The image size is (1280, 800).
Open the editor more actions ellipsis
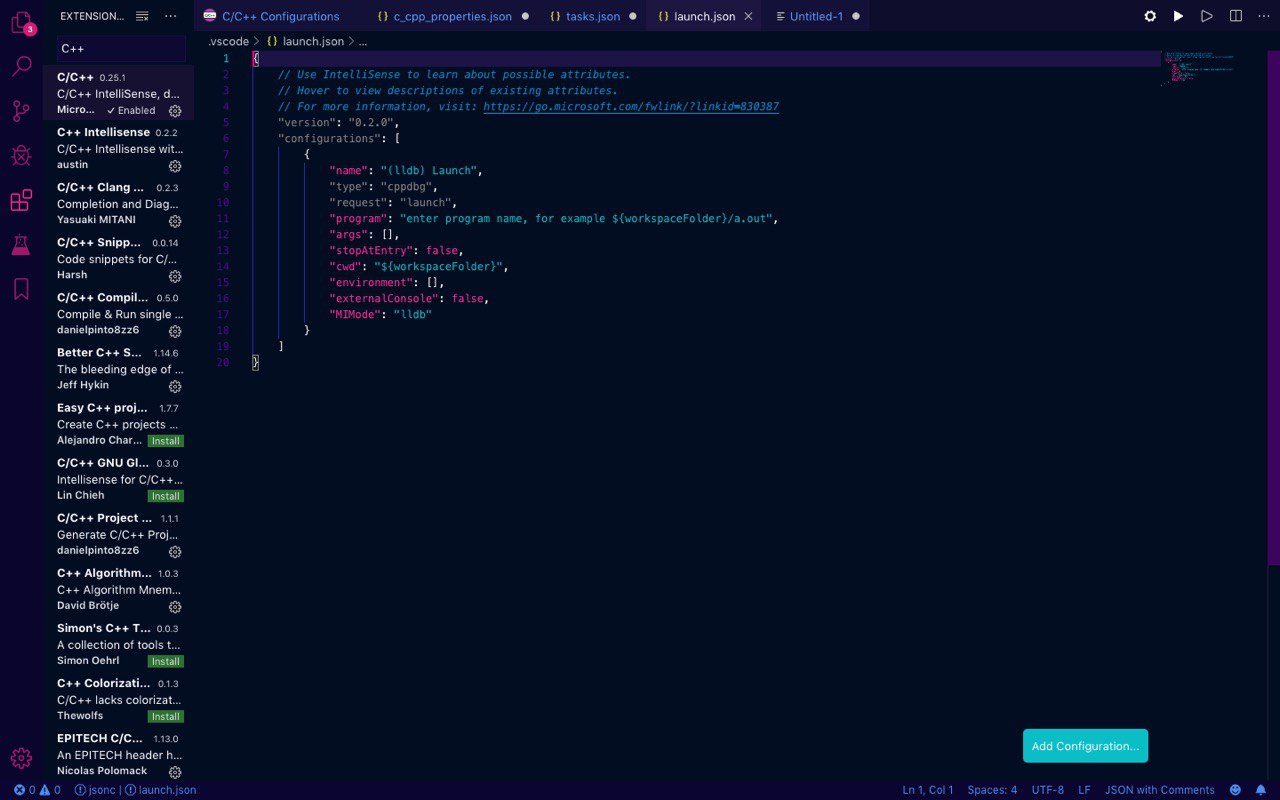[x=1263, y=16]
